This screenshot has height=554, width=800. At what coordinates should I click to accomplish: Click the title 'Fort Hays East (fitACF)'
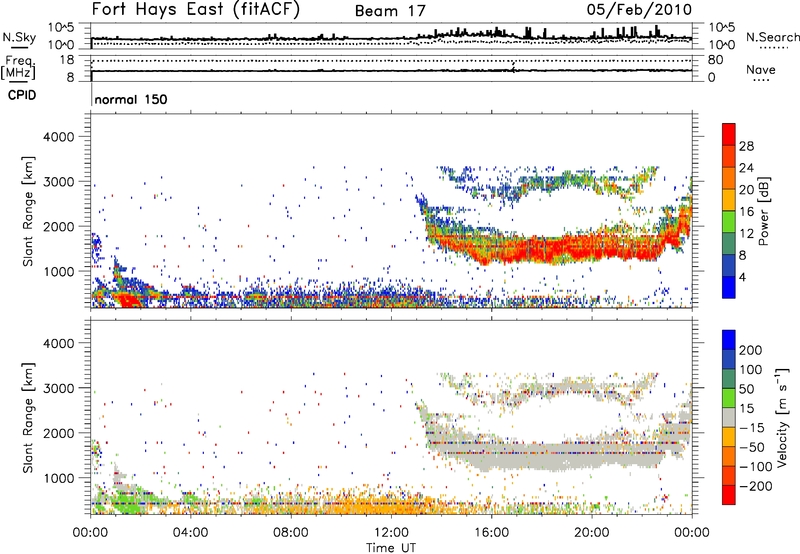click(196, 10)
